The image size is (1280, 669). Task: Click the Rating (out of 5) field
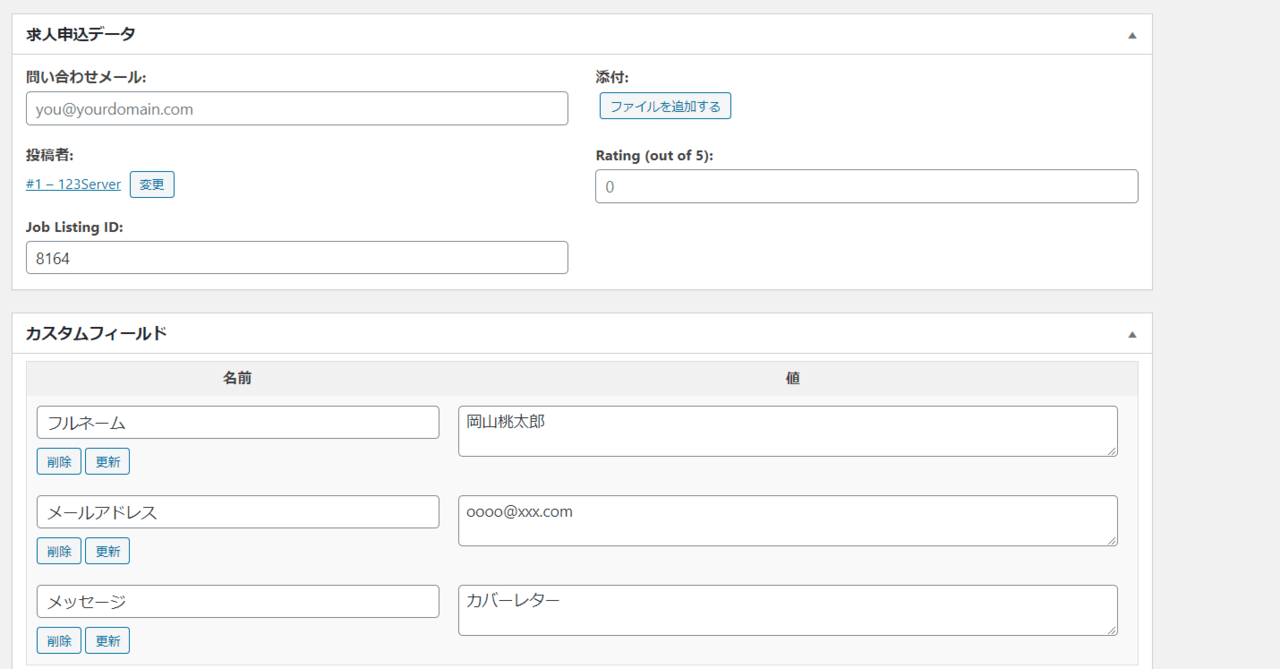[x=866, y=186]
